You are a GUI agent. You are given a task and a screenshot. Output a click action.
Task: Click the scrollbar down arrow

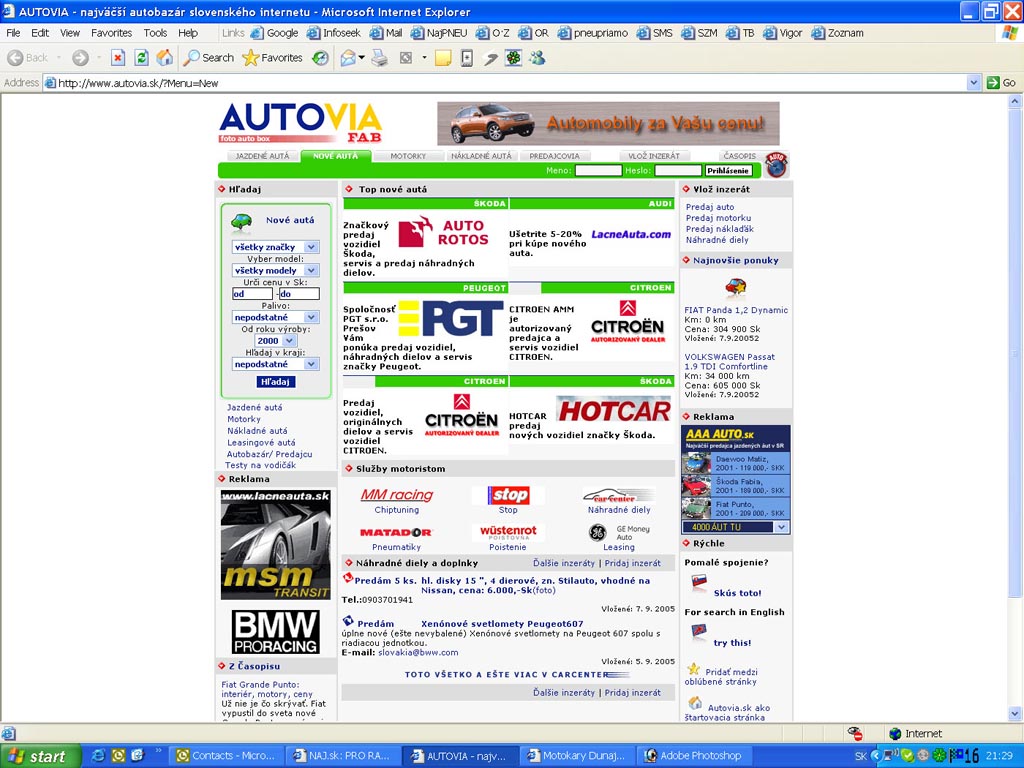1015,714
